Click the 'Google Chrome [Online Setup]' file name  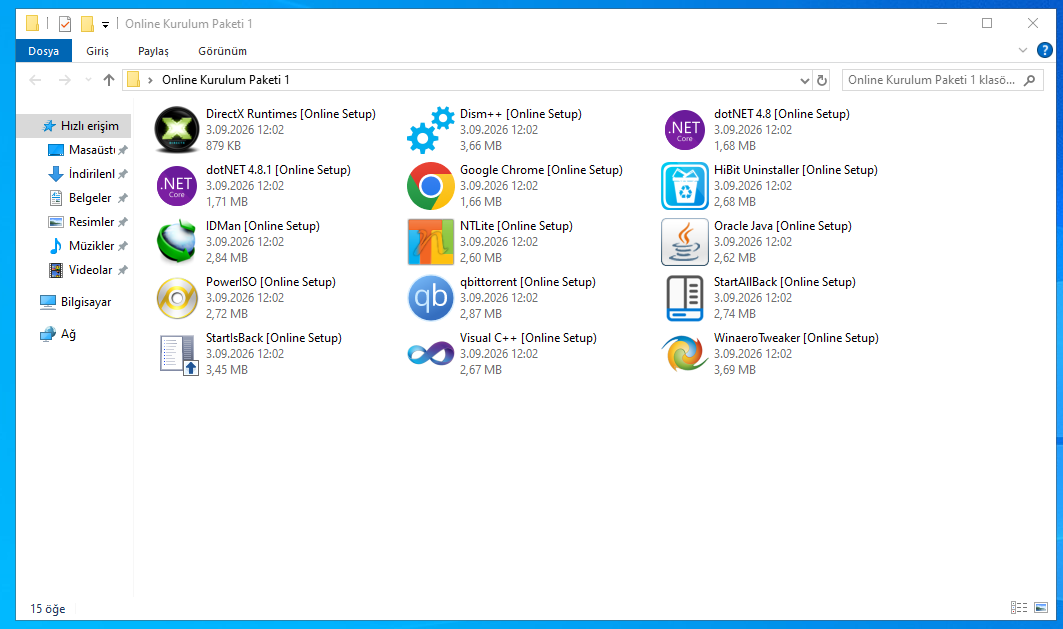tap(541, 170)
